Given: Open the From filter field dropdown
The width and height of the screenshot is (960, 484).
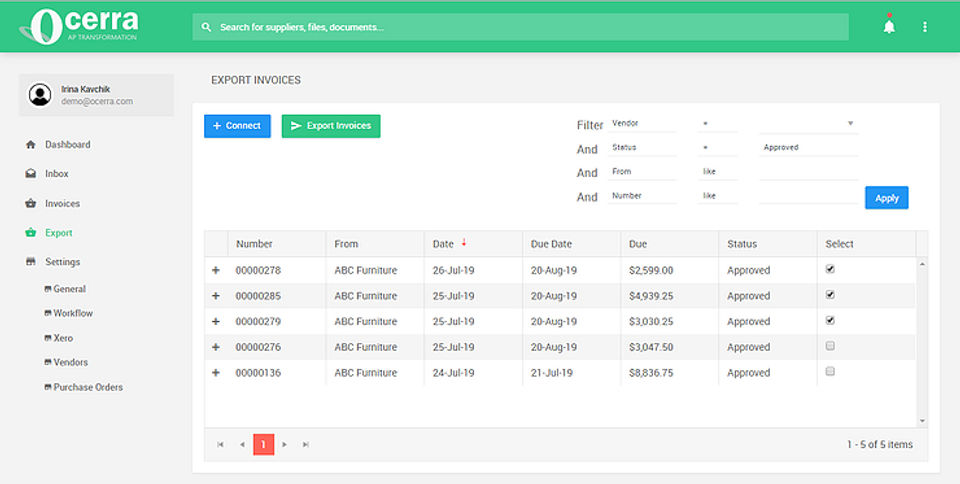Looking at the screenshot, I should click(642, 172).
